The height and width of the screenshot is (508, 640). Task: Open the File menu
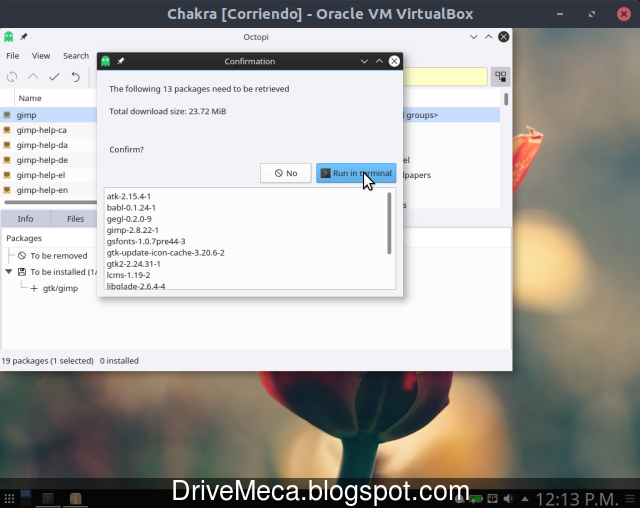click(x=13, y=56)
